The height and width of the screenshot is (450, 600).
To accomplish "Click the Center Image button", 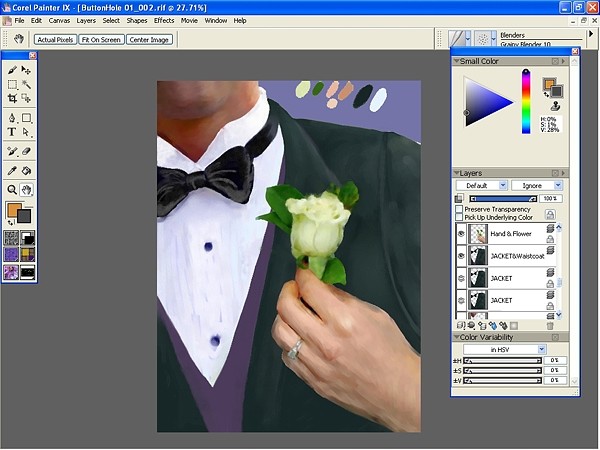I will (149, 39).
